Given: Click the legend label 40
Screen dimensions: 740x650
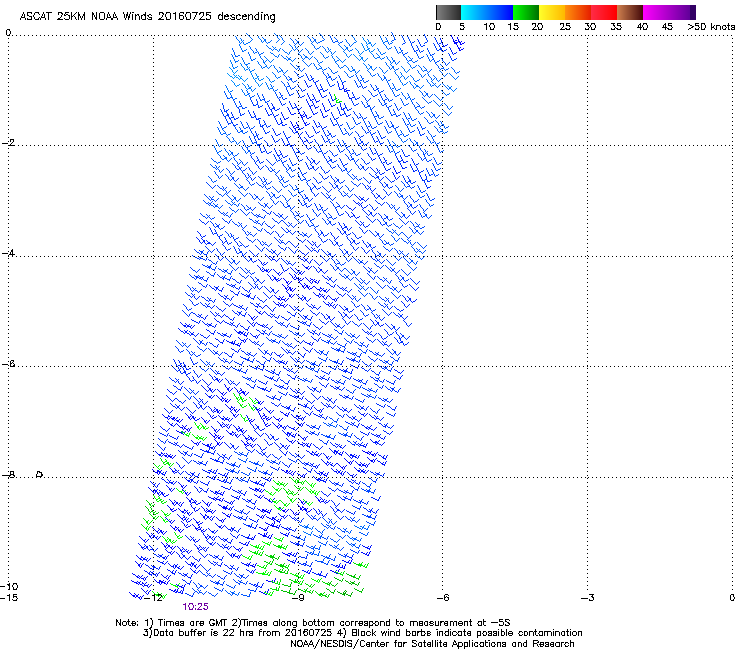Looking at the screenshot, I should click(x=642, y=27).
